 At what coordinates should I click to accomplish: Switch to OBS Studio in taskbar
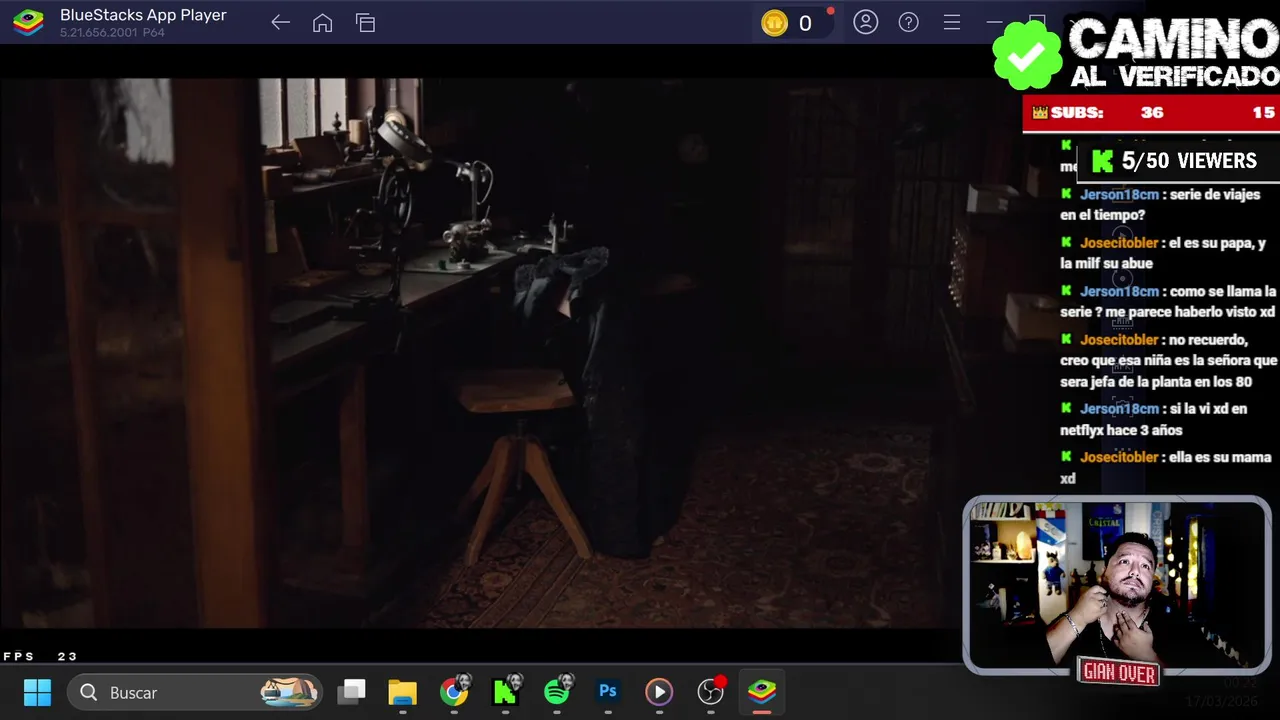[711, 691]
